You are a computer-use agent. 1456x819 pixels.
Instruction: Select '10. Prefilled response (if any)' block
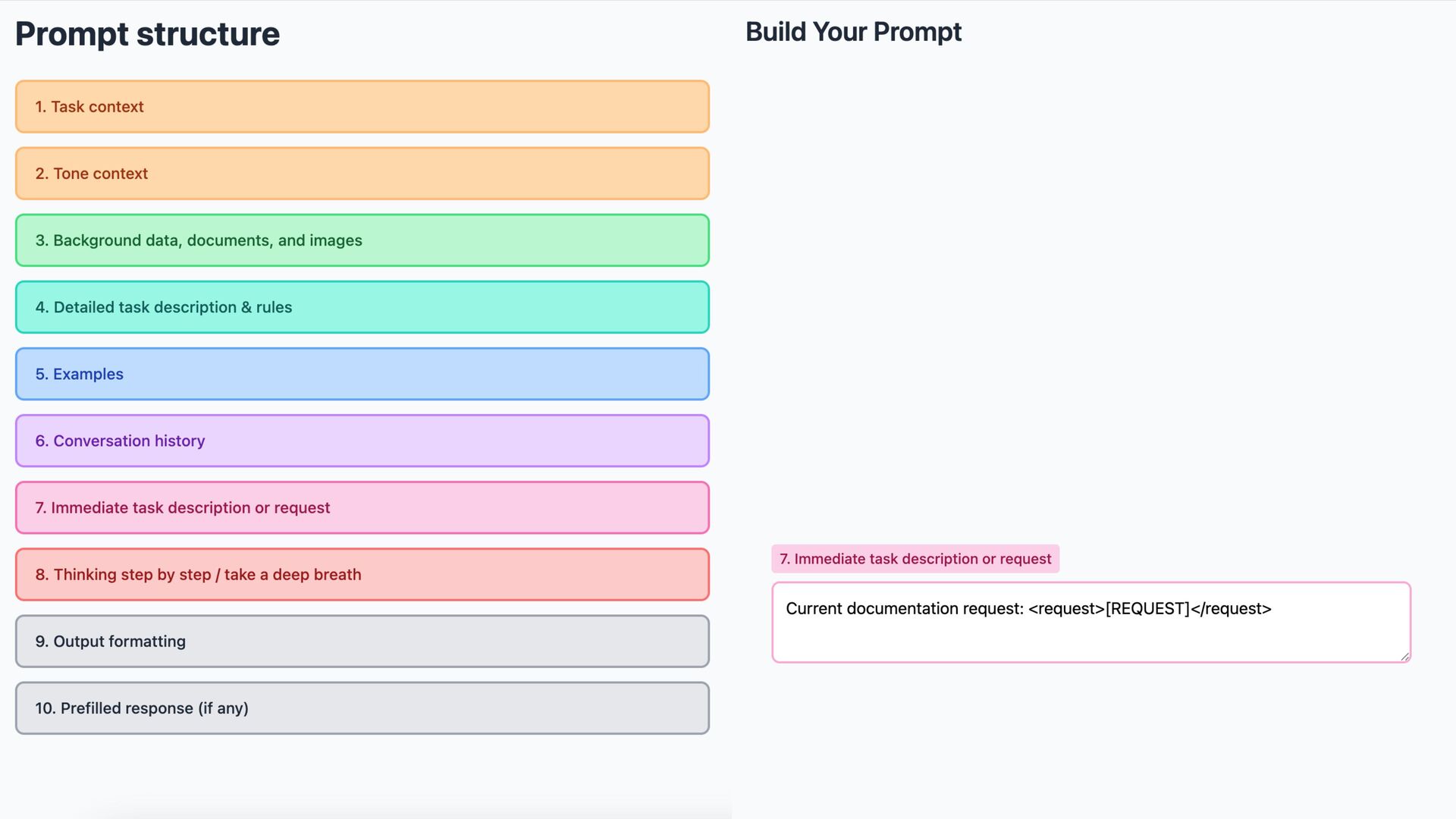coord(362,708)
